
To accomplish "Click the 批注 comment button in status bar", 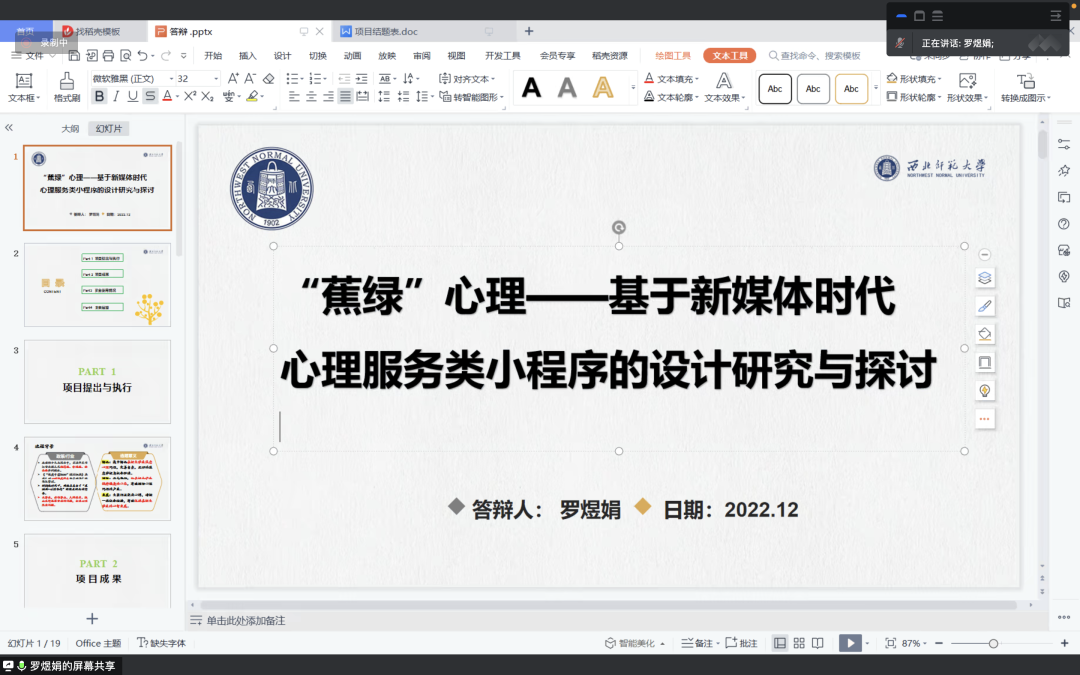I will click(742, 643).
